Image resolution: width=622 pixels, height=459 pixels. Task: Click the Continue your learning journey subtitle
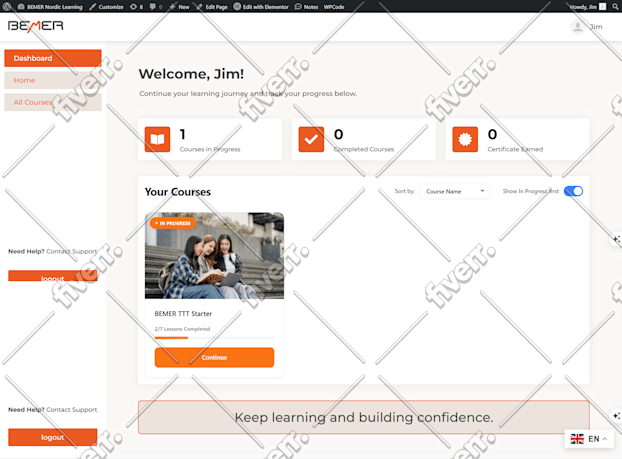(248, 94)
